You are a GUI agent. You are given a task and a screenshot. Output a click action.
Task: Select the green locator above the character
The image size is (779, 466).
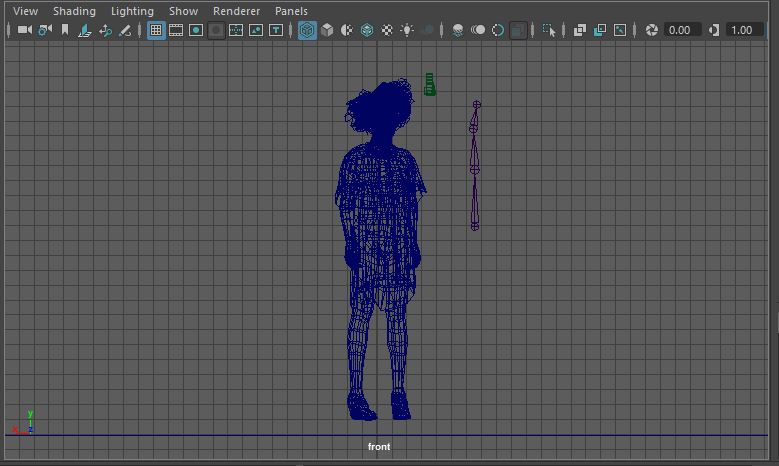pos(430,85)
